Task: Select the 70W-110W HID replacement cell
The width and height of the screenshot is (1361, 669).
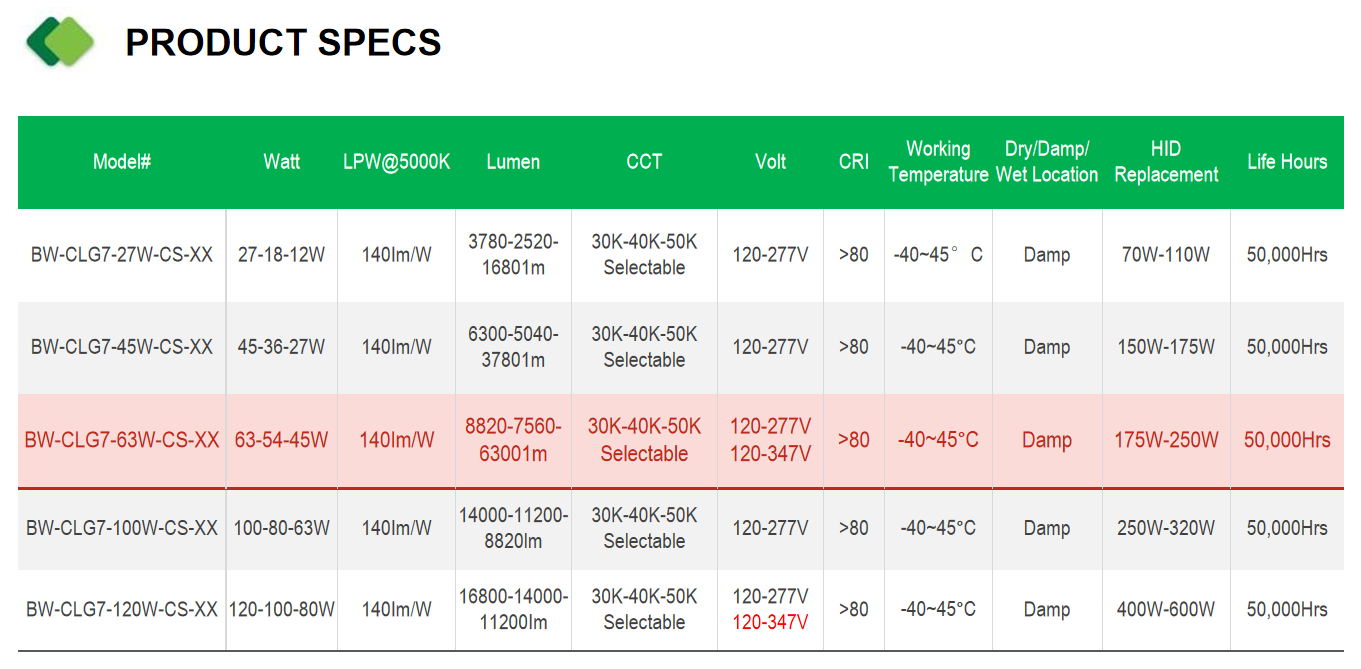Action: click(x=1166, y=255)
